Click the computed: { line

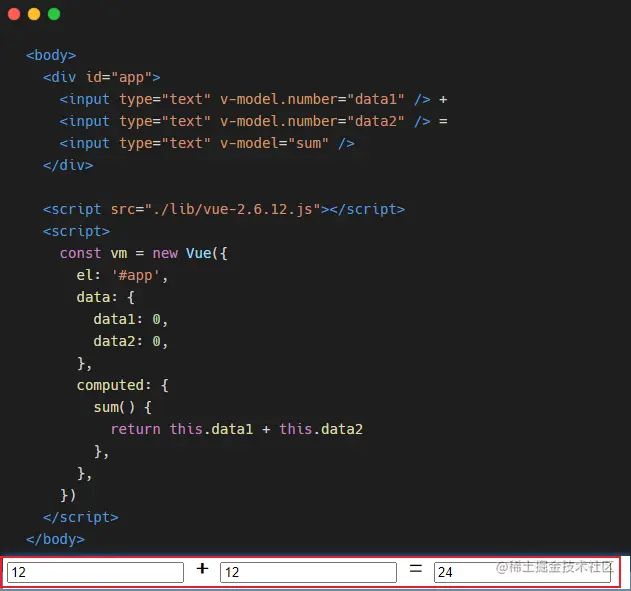123,385
